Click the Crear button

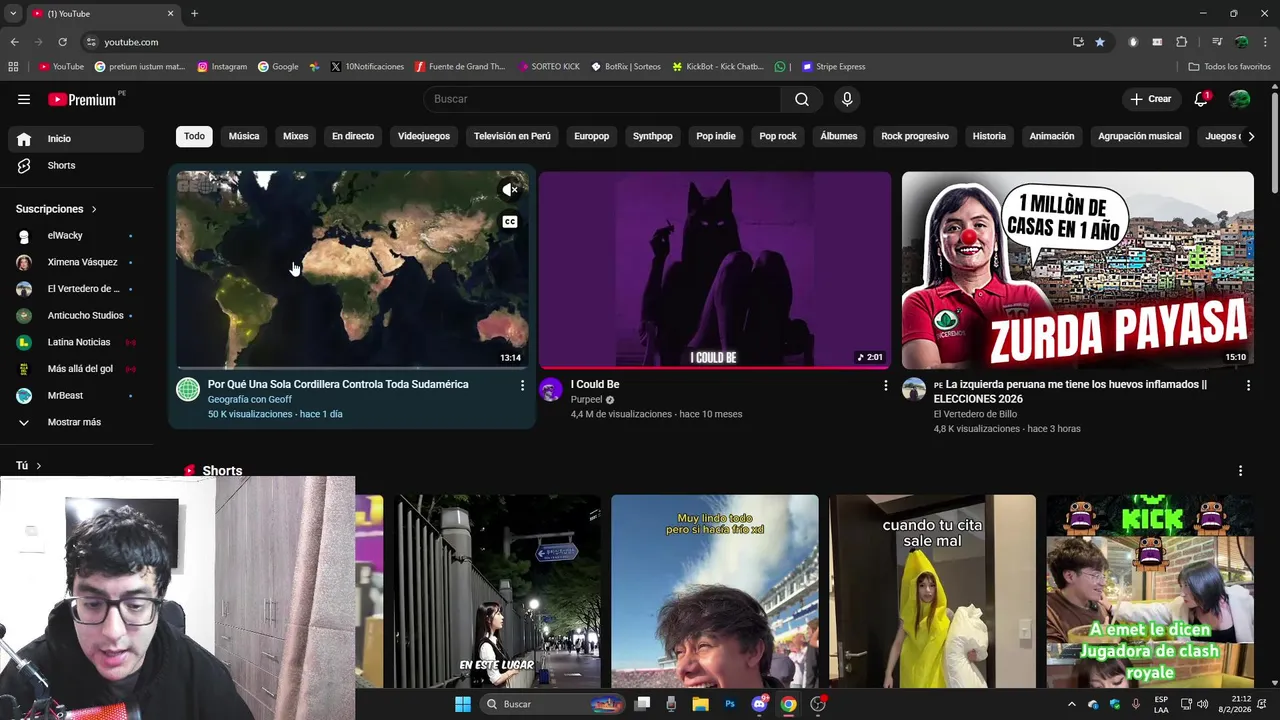1151,99
